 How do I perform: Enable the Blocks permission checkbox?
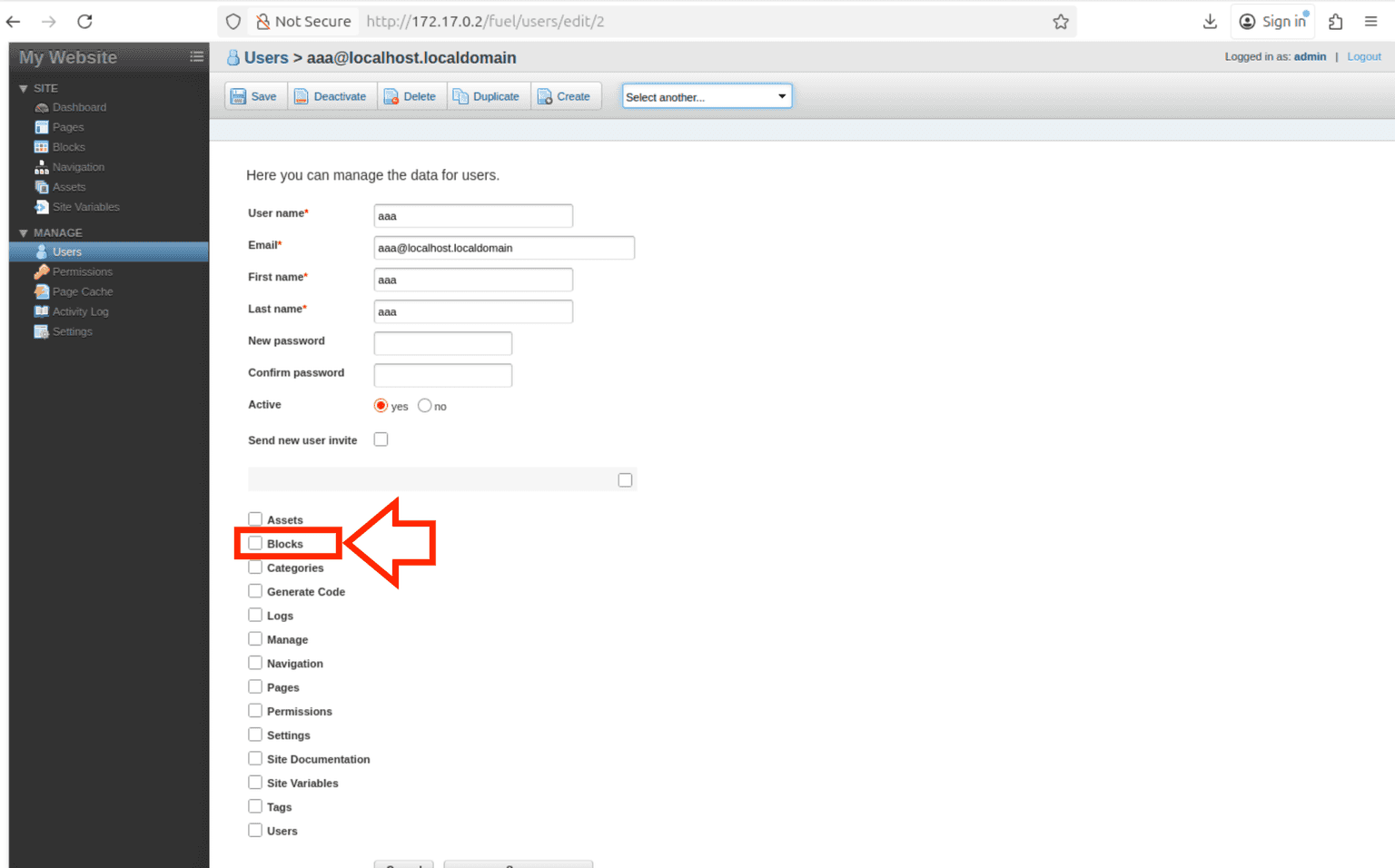[x=255, y=543]
